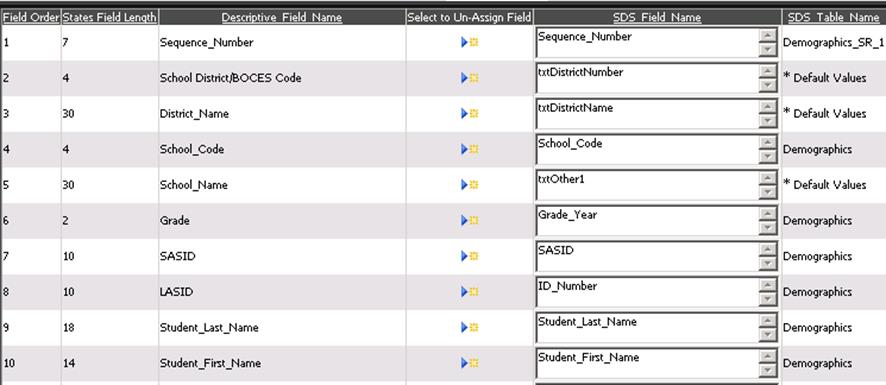Image resolution: width=886 pixels, height=385 pixels.
Task: Click down arrow in Grade_Year field box
Action: point(767,228)
